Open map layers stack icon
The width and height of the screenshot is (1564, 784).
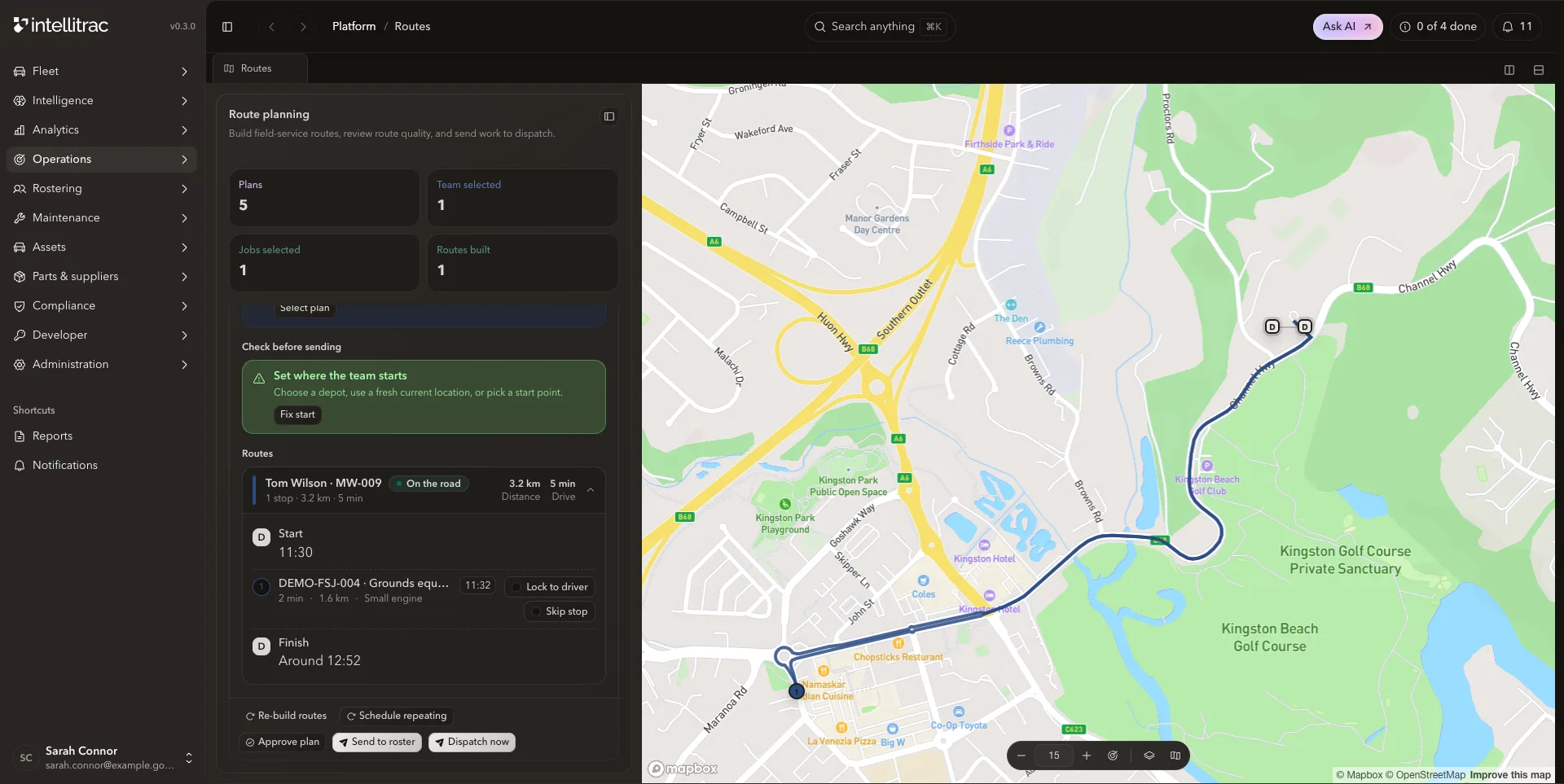pyautogui.click(x=1149, y=756)
